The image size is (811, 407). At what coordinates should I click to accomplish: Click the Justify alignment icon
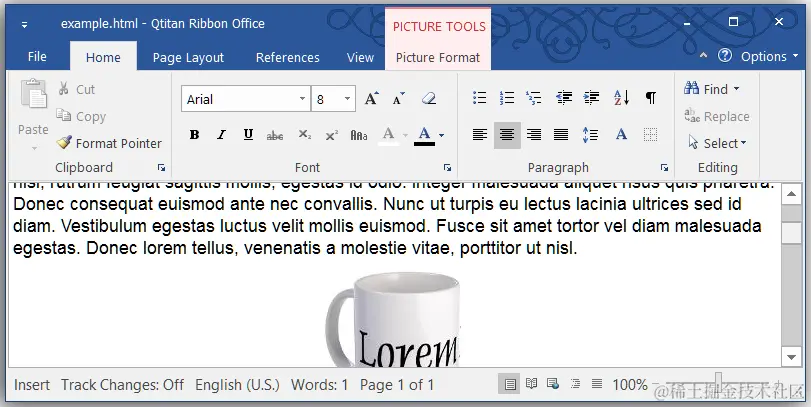click(561, 135)
